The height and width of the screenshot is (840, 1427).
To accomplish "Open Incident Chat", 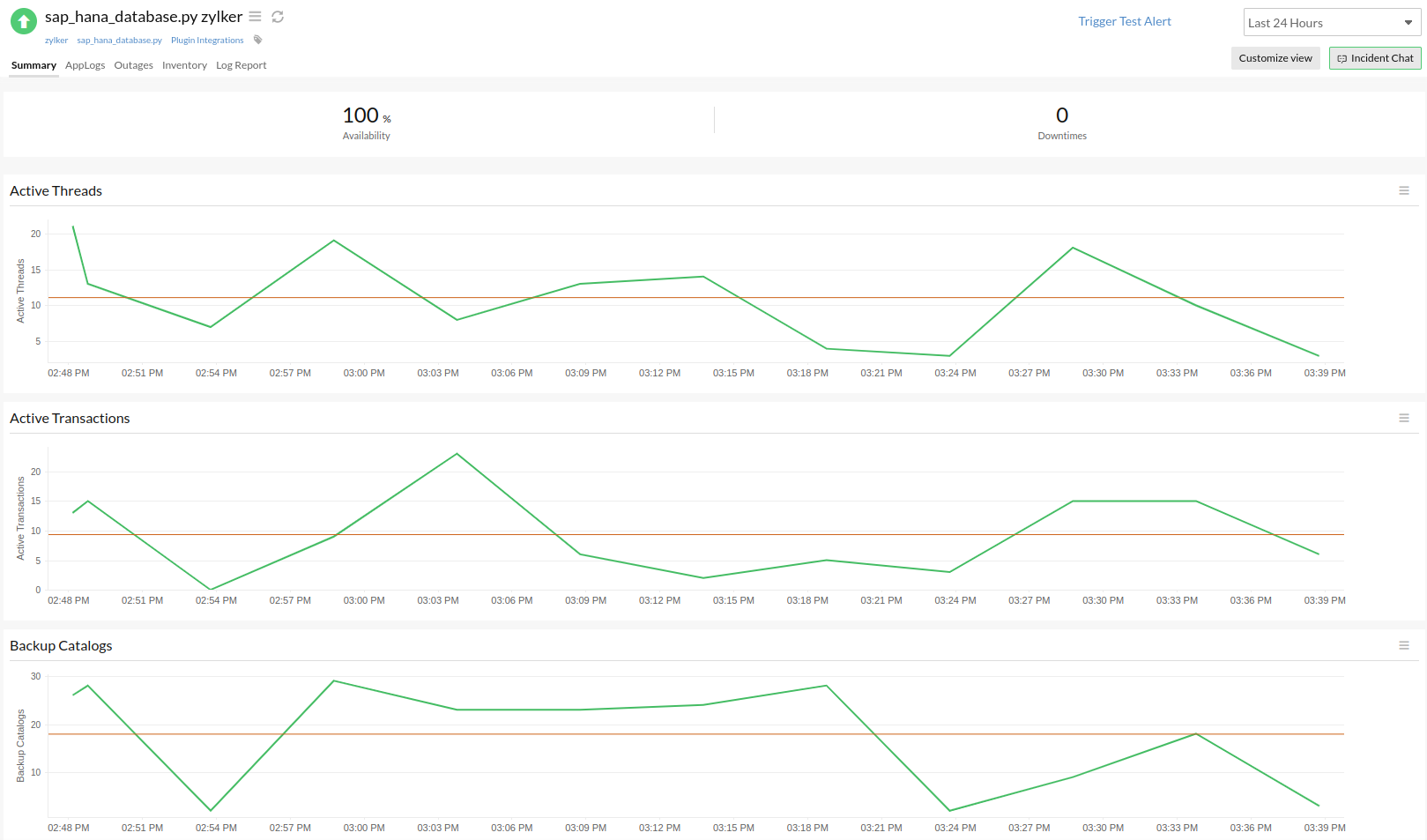I will 1375,58.
